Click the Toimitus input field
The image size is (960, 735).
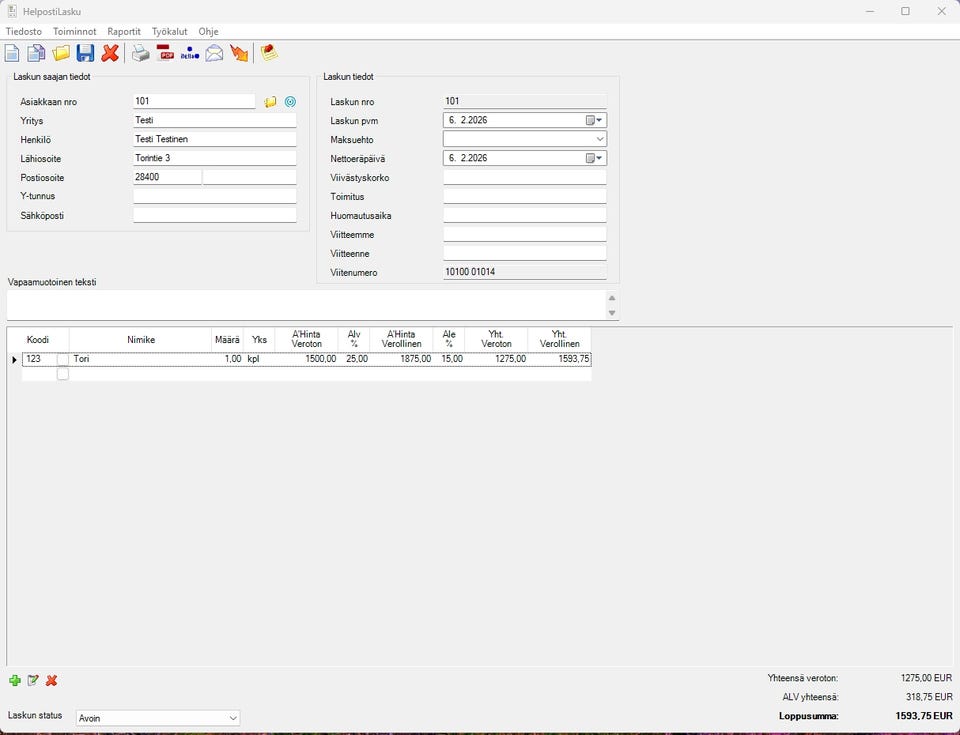525,196
